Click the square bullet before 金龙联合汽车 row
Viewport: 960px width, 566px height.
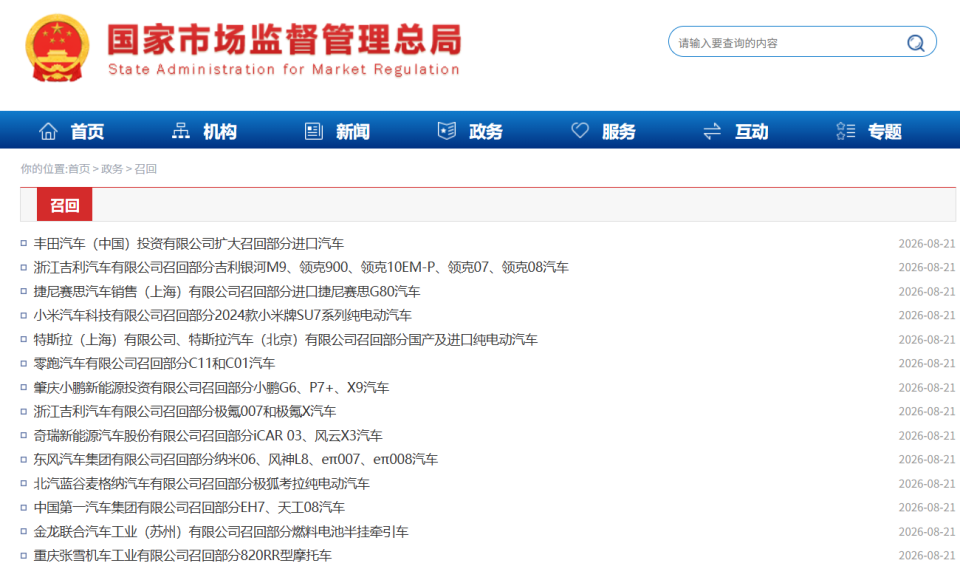click(x=24, y=532)
